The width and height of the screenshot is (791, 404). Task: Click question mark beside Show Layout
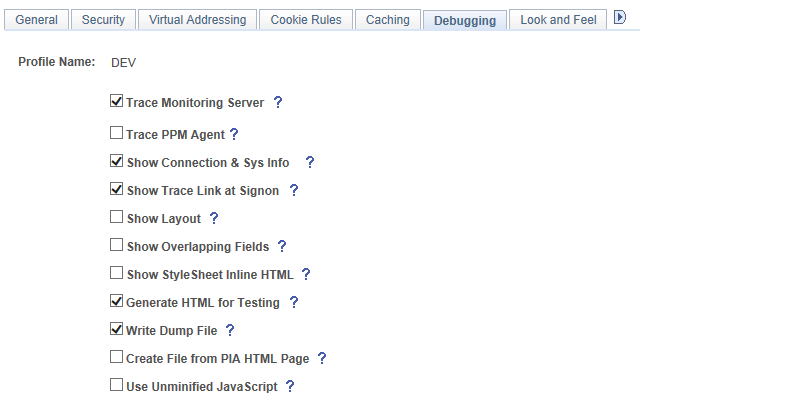(x=214, y=218)
